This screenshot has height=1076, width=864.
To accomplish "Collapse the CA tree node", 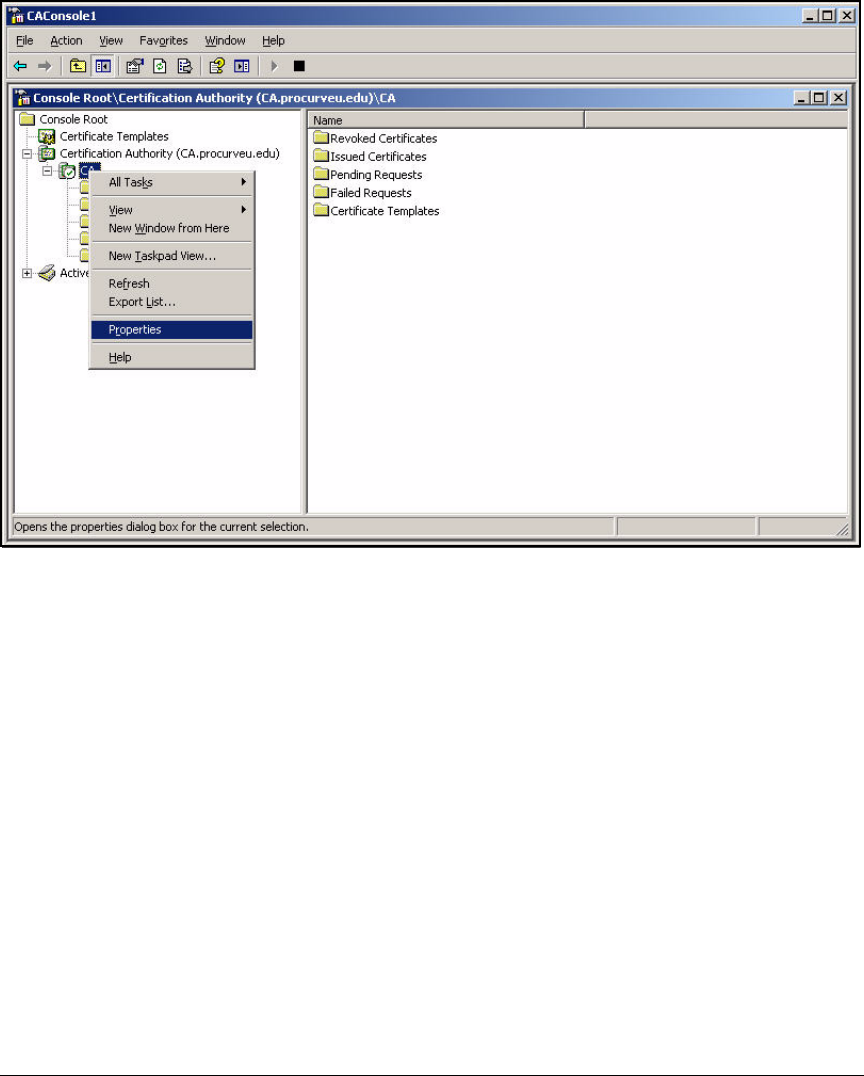I will tap(47, 171).
